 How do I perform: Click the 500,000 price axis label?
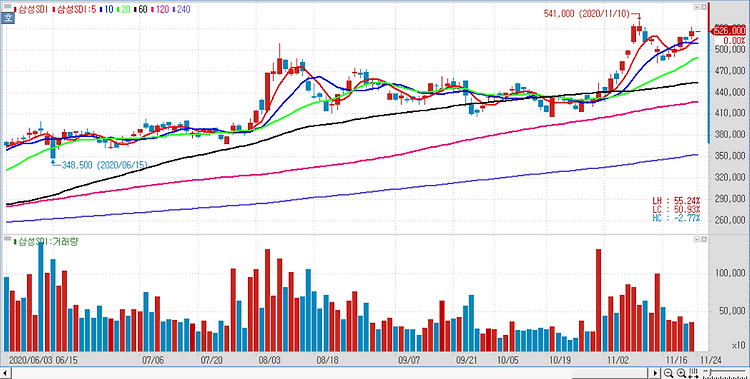click(730, 50)
